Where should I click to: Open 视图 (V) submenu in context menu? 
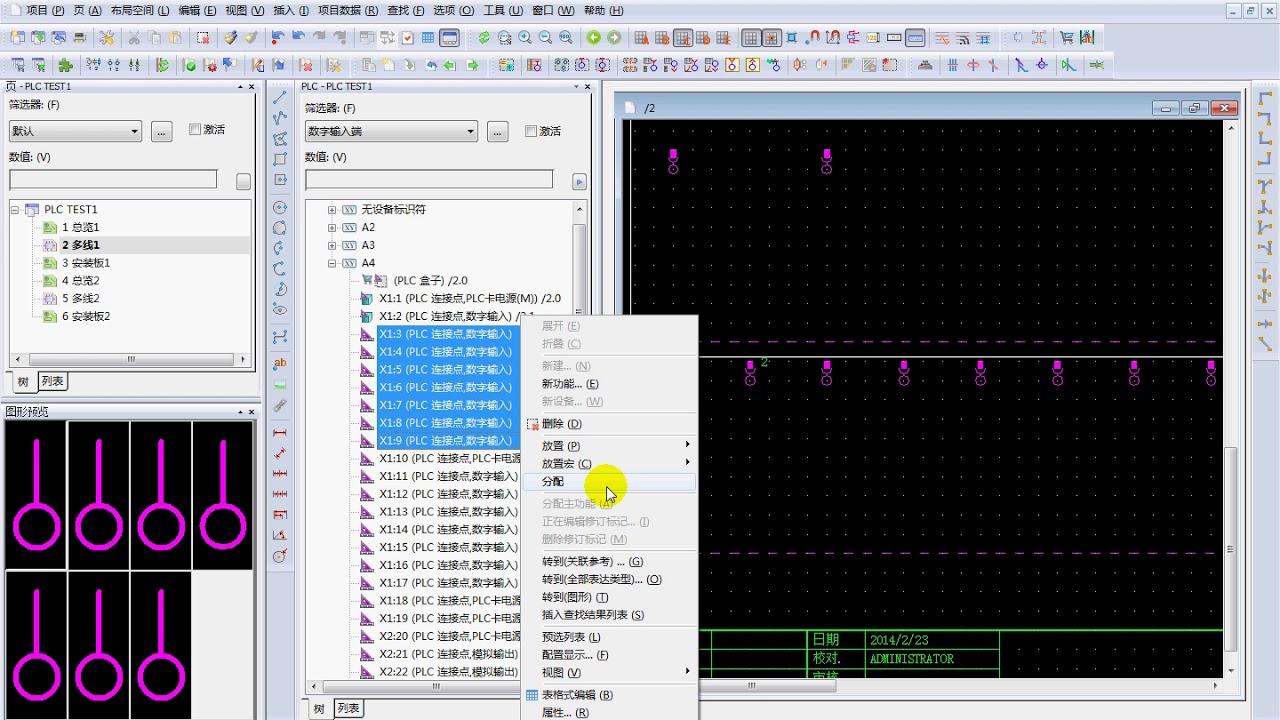(608, 673)
